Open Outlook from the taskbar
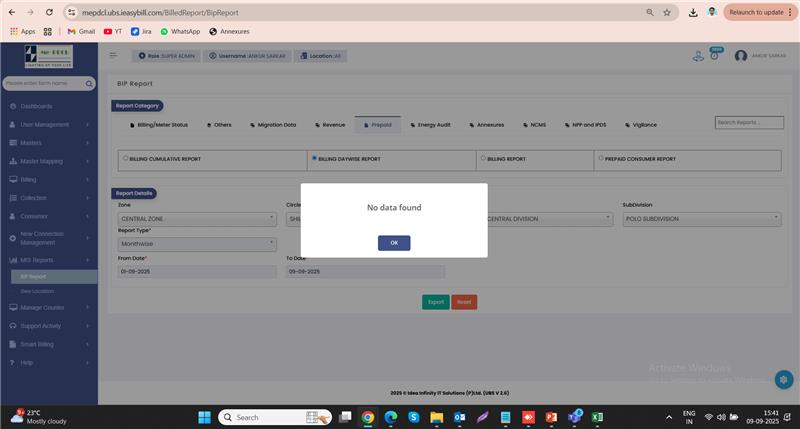This screenshot has height=429, width=800. coord(460,417)
